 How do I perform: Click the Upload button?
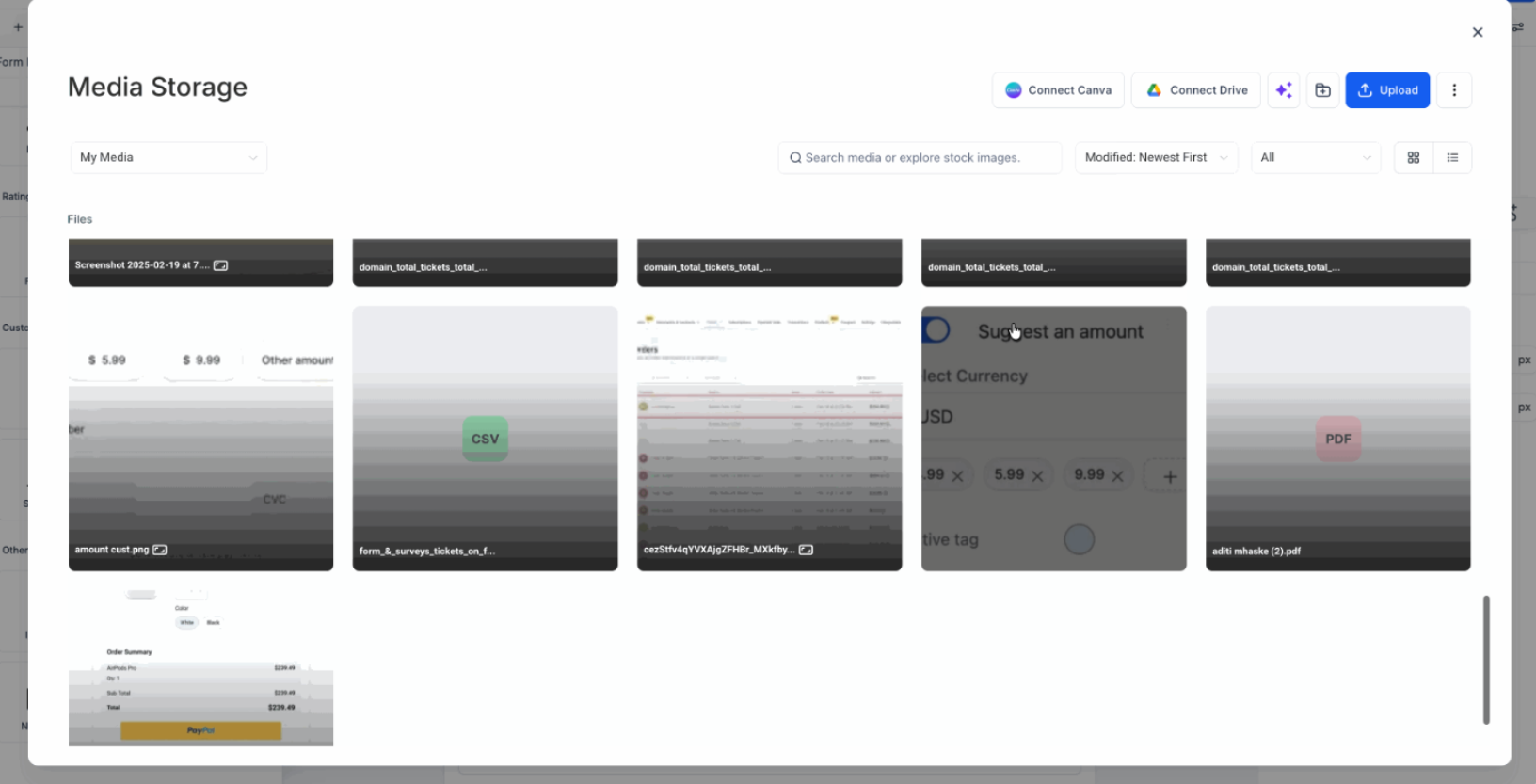tap(1387, 90)
